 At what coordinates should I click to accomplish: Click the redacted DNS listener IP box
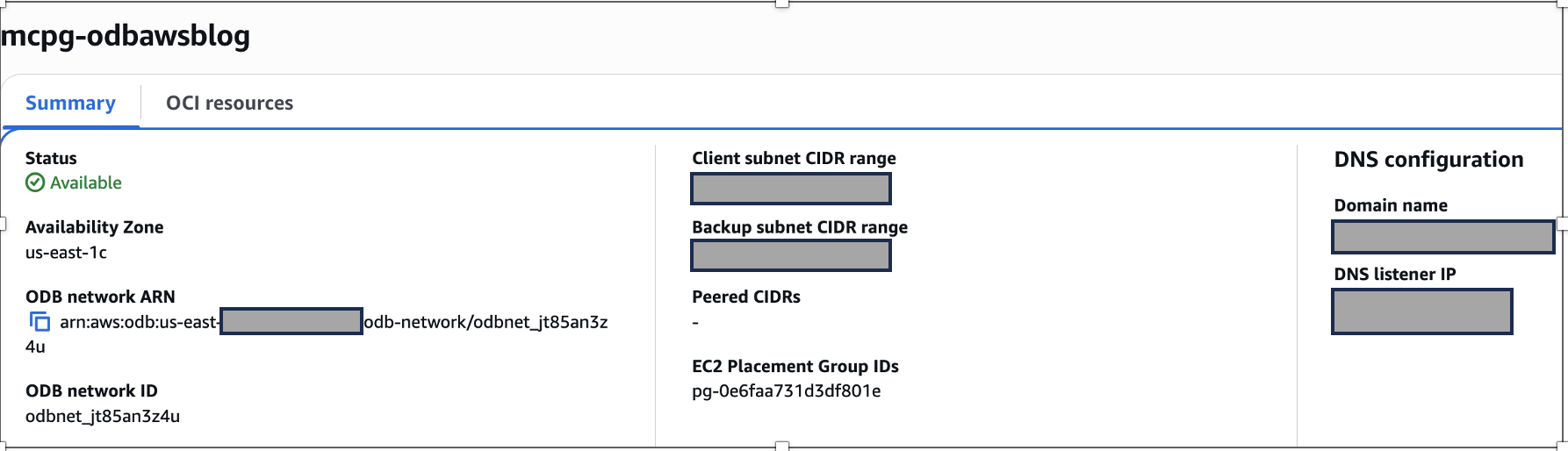point(1421,311)
